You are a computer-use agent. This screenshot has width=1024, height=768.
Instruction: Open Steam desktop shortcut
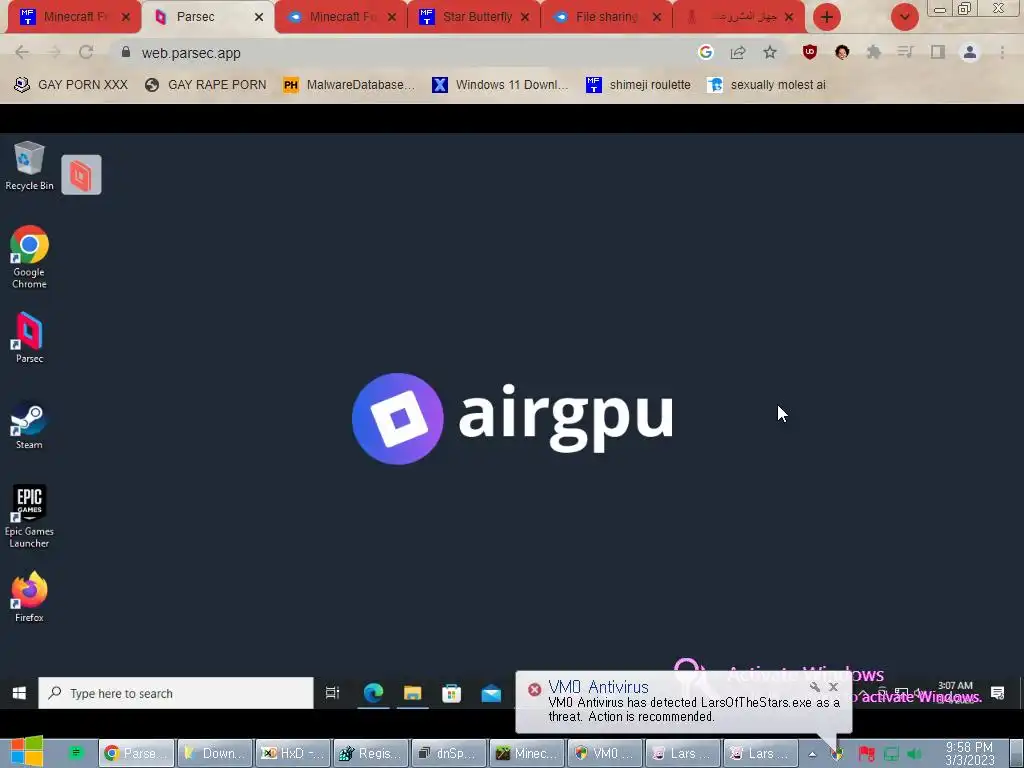[x=29, y=425]
